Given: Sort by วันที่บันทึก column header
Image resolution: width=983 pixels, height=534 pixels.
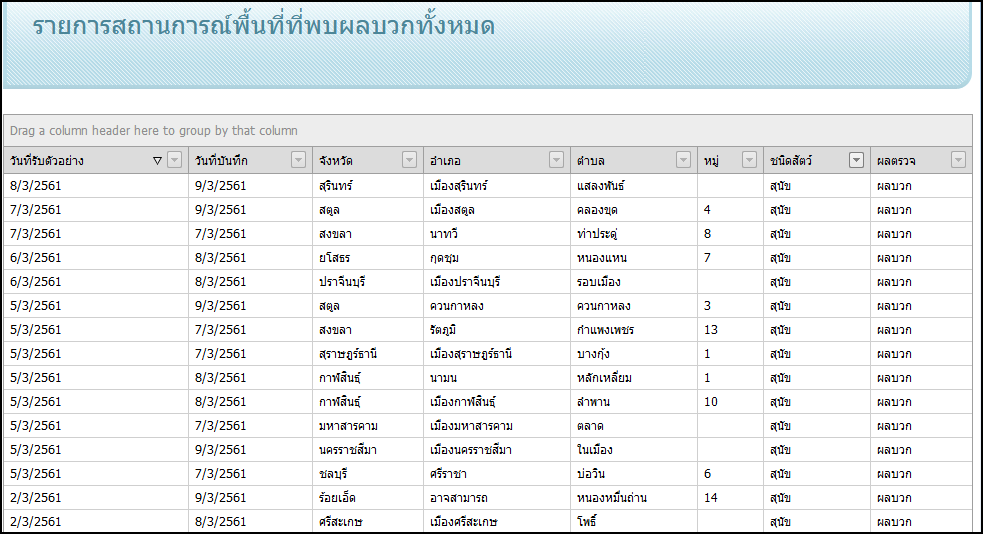Looking at the screenshot, I should click(222, 161).
